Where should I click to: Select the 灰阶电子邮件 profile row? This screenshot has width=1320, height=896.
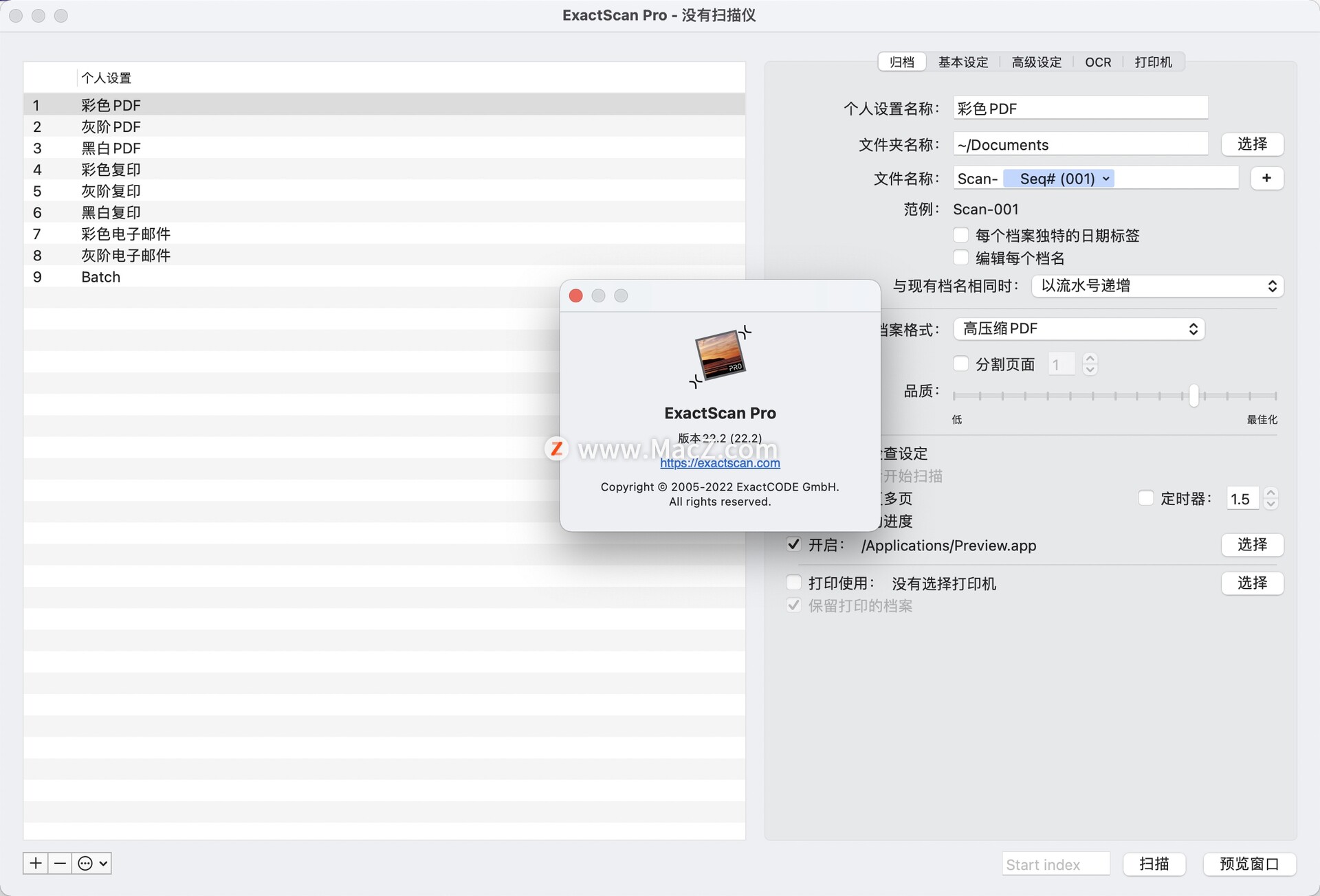pyautogui.click(x=384, y=255)
